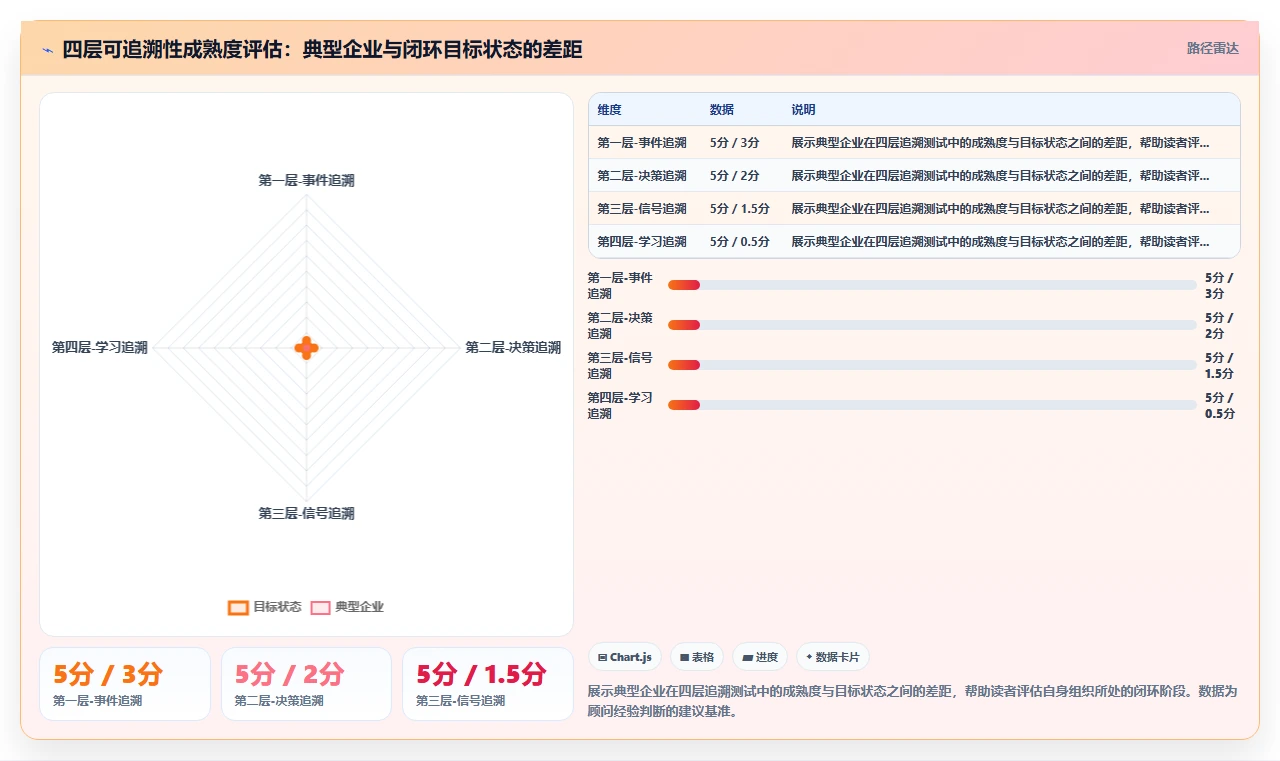Open the 5分 / 2分 stat card

coord(306,684)
